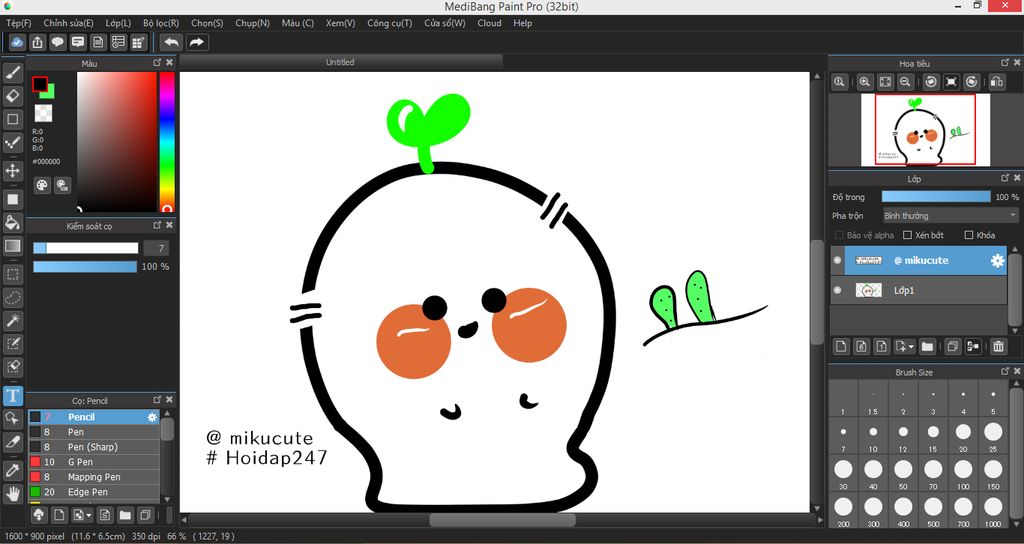
Task: Choose the Eyedropper tool
Action: pos(13,469)
